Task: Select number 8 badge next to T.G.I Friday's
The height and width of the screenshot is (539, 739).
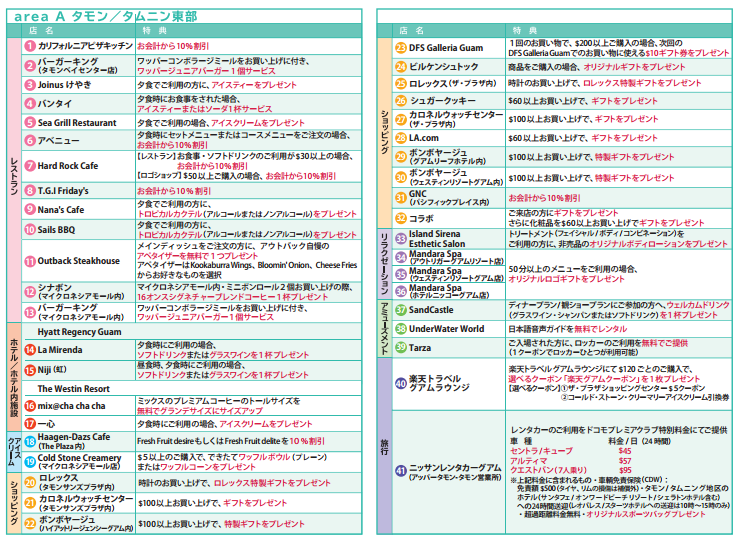Action: 30,191
